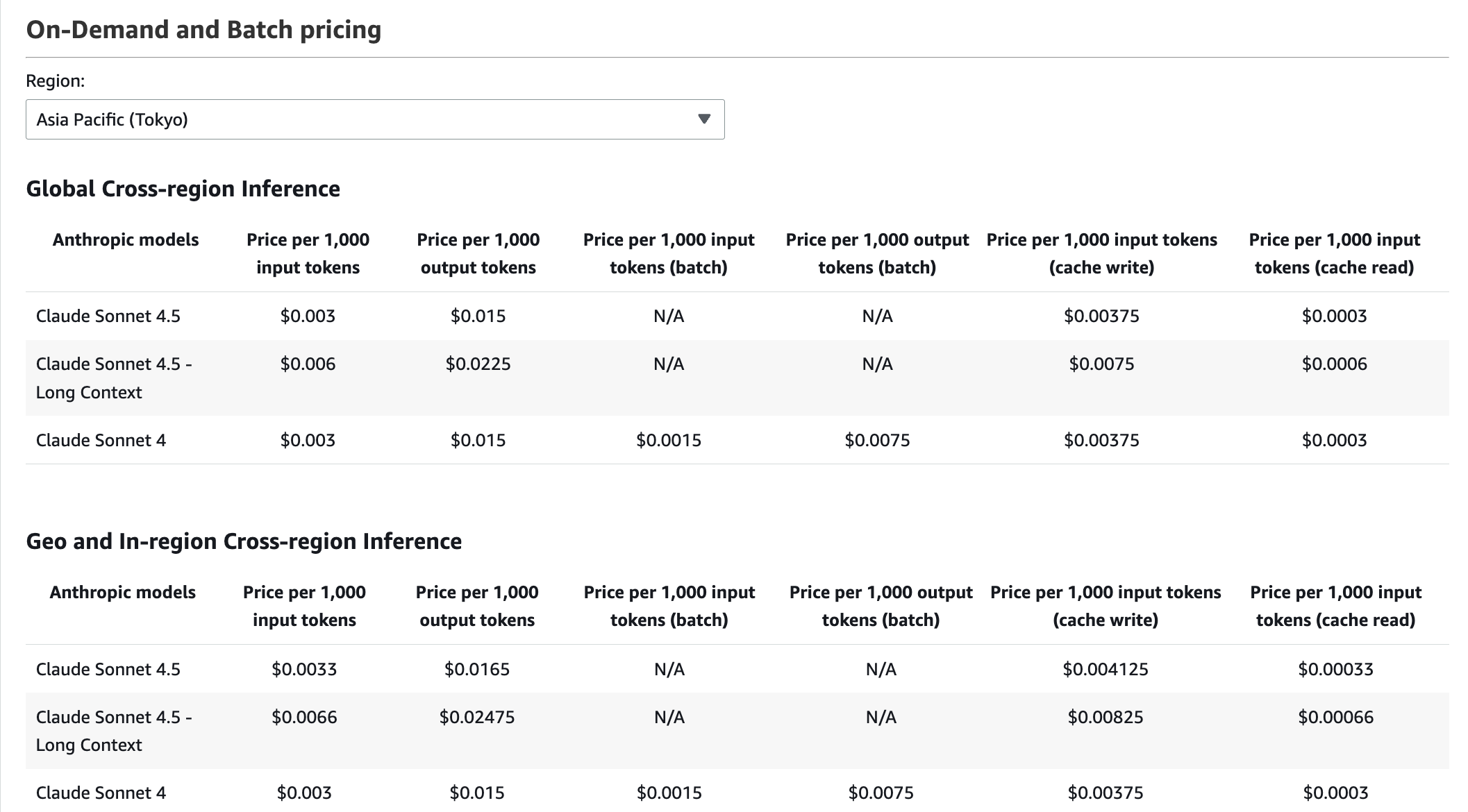Viewport: 1468px width, 812px height.
Task: Open the Region dropdown arrow
Action: (703, 119)
